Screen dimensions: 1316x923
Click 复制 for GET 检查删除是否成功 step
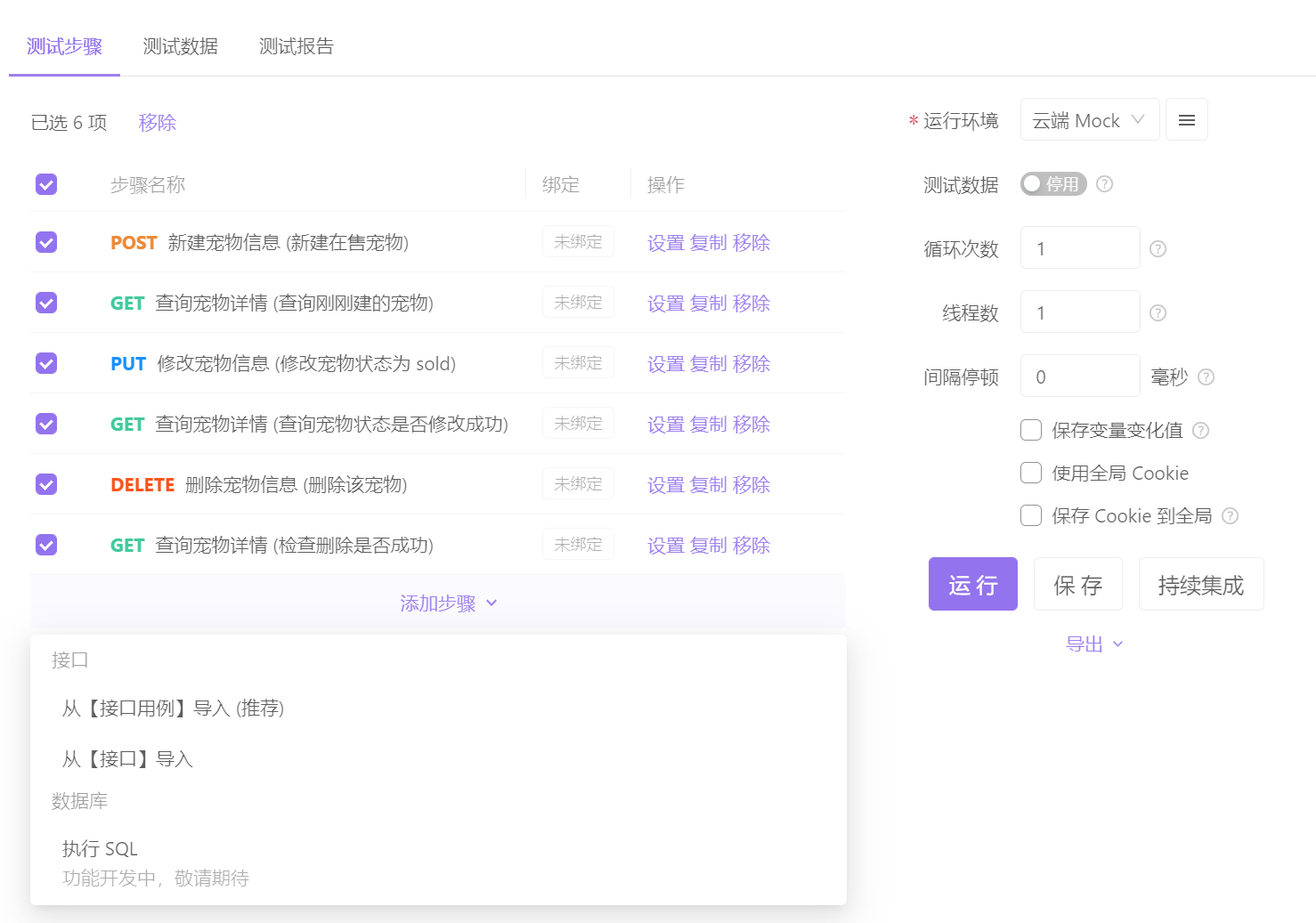709,546
